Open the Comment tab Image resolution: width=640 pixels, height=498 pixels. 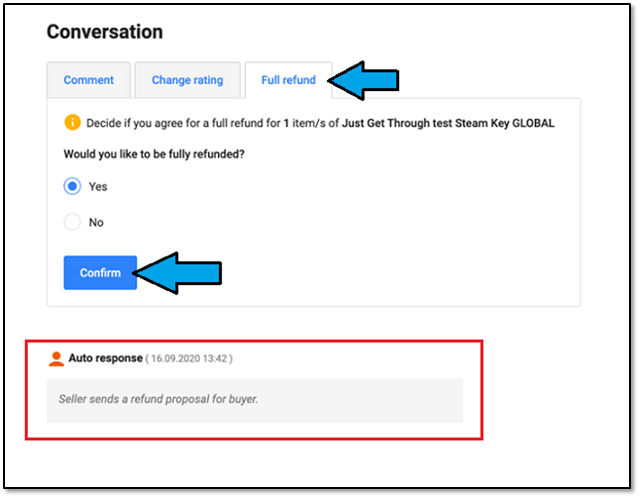(89, 80)
